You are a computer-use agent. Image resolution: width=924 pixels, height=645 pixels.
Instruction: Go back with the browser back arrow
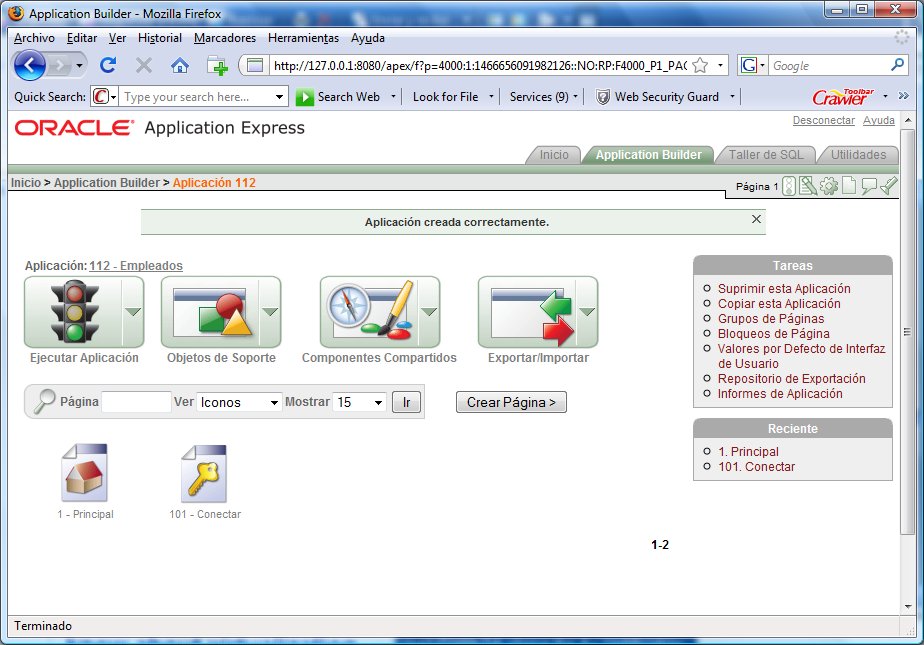point(29,65)
